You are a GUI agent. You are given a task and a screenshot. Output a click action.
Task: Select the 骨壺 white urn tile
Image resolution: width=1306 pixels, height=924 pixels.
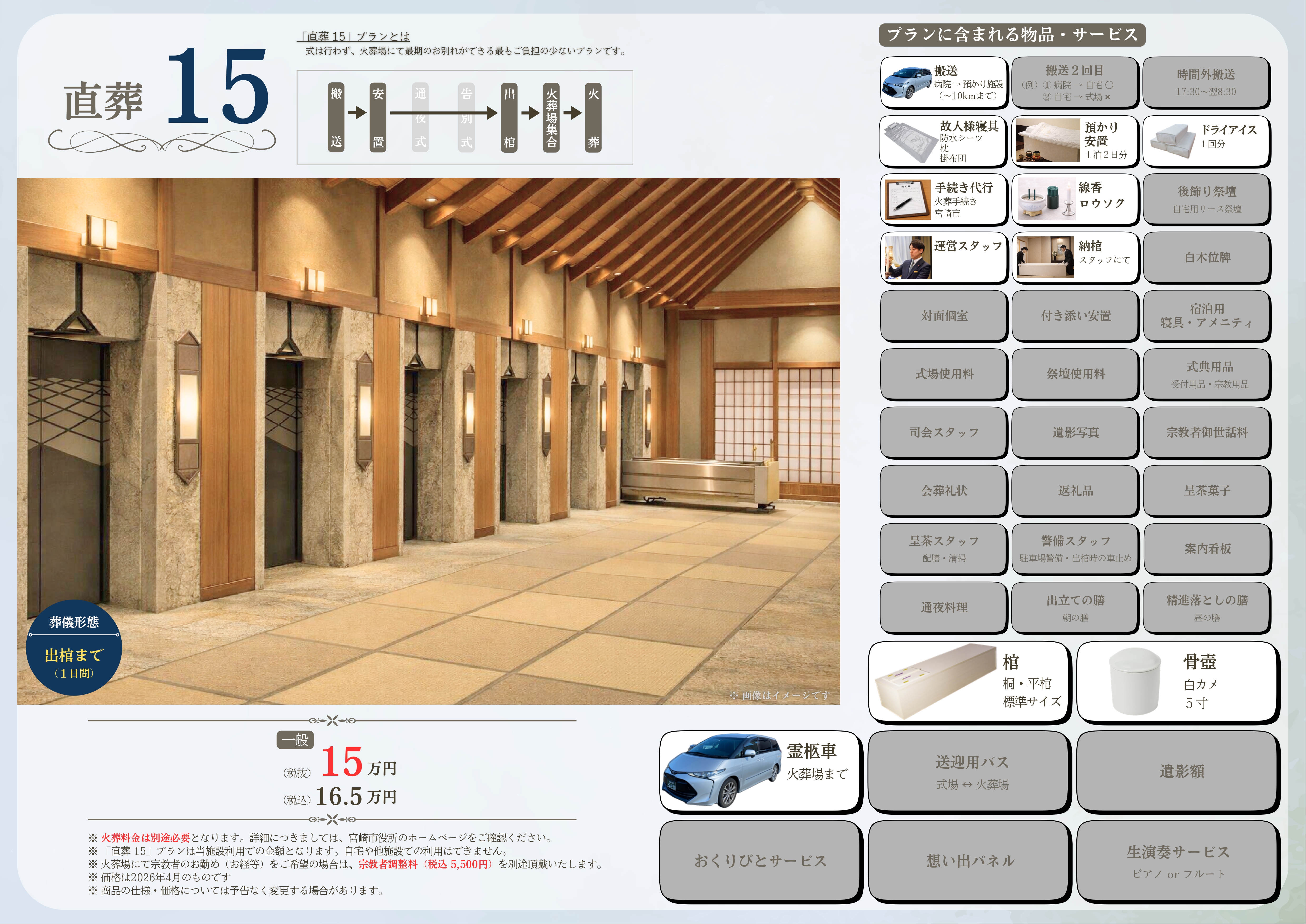click(1176, 681)
